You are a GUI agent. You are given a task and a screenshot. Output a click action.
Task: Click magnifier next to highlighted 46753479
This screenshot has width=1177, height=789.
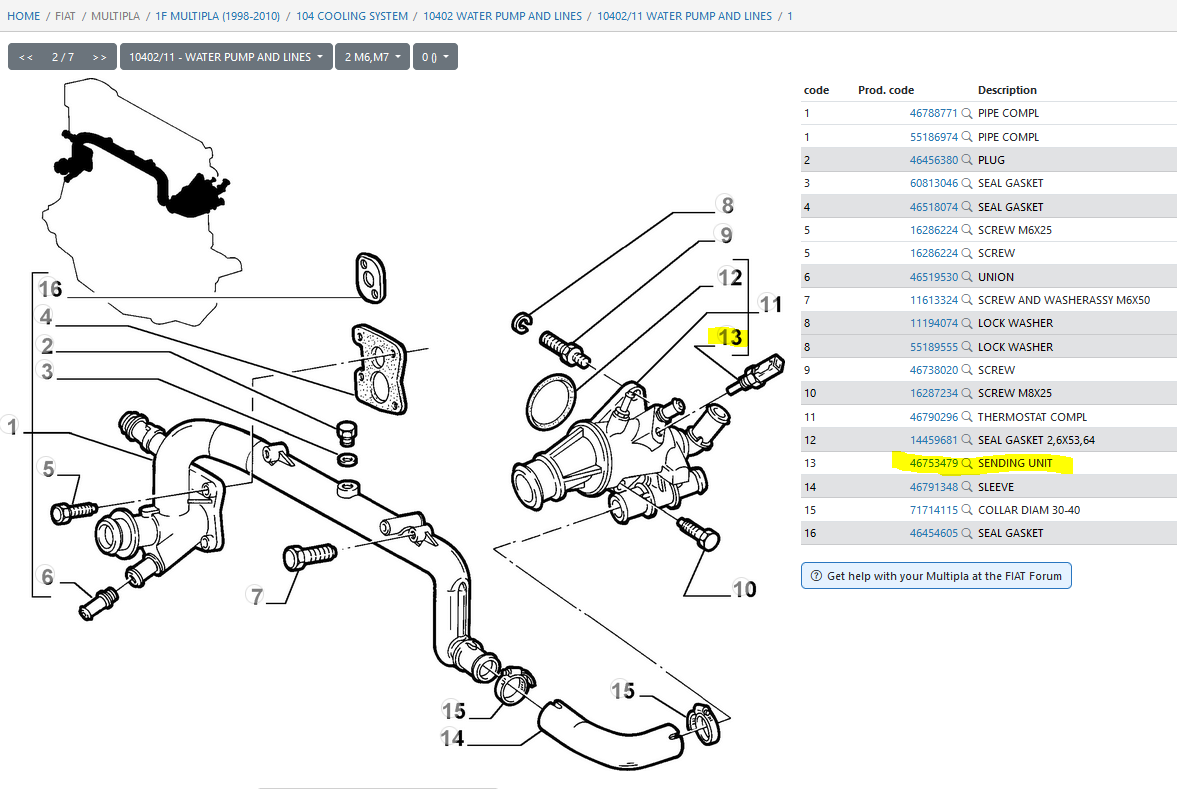coord(967,464)
